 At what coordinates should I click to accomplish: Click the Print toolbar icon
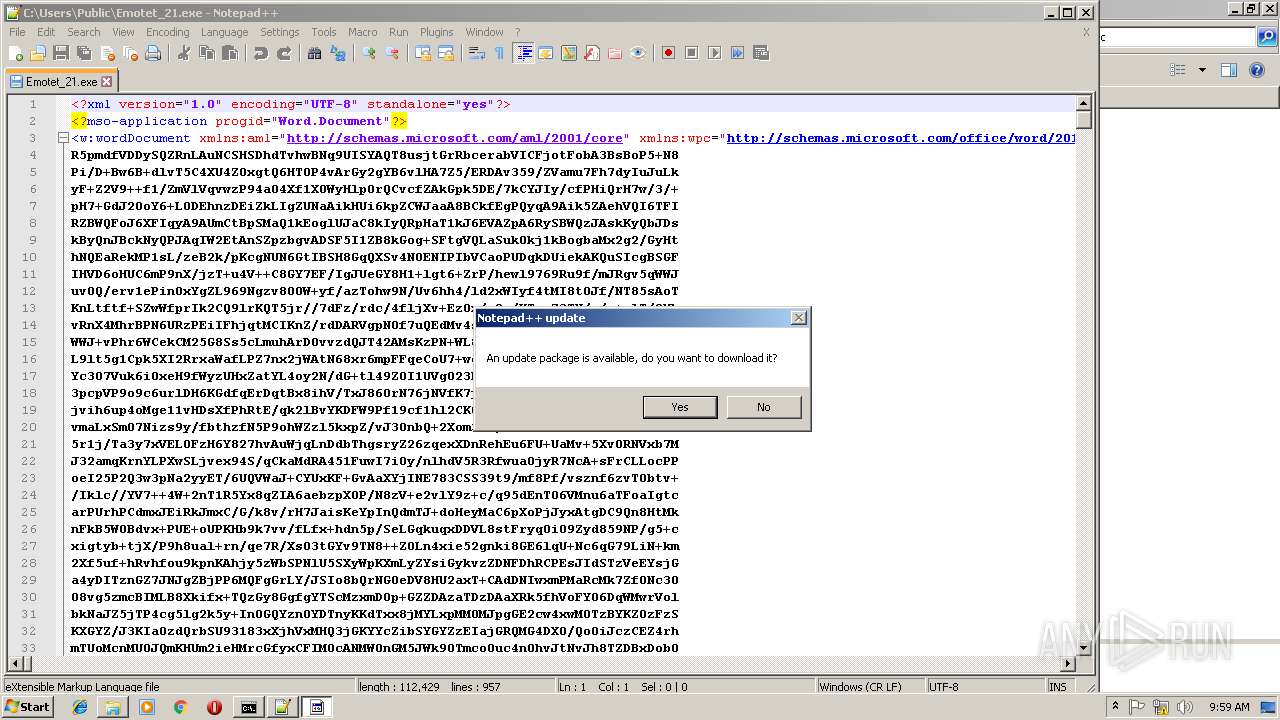pyautogui.click(x=153, y=53)
